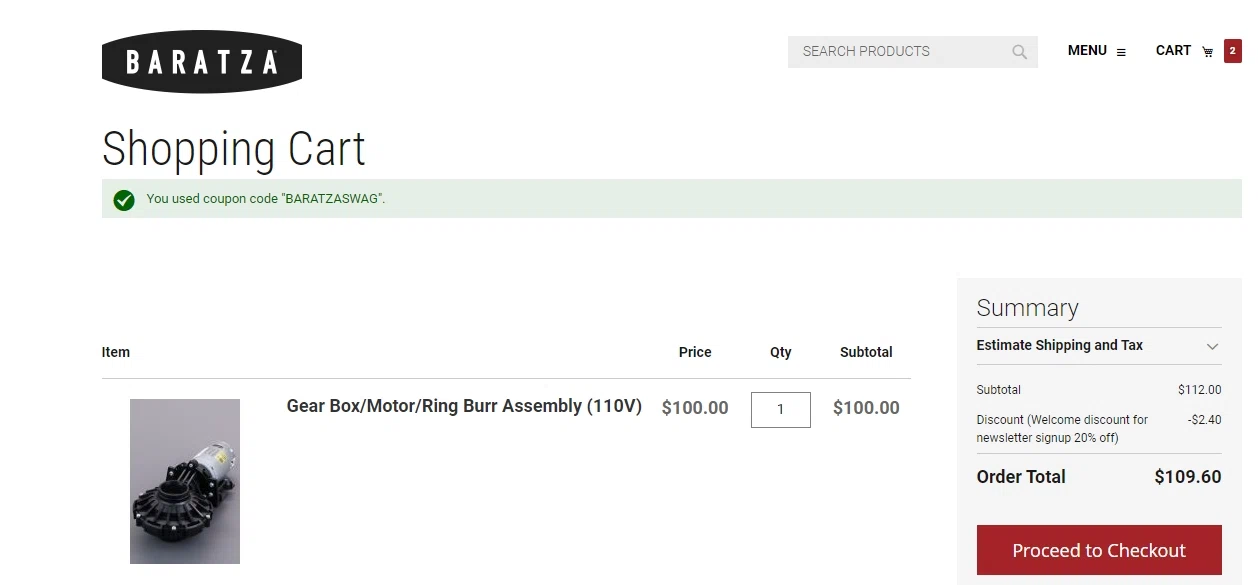This screenshot has width=1258, height=585.
Task: Click the Summary heading
Action: tap(1028, 308)
